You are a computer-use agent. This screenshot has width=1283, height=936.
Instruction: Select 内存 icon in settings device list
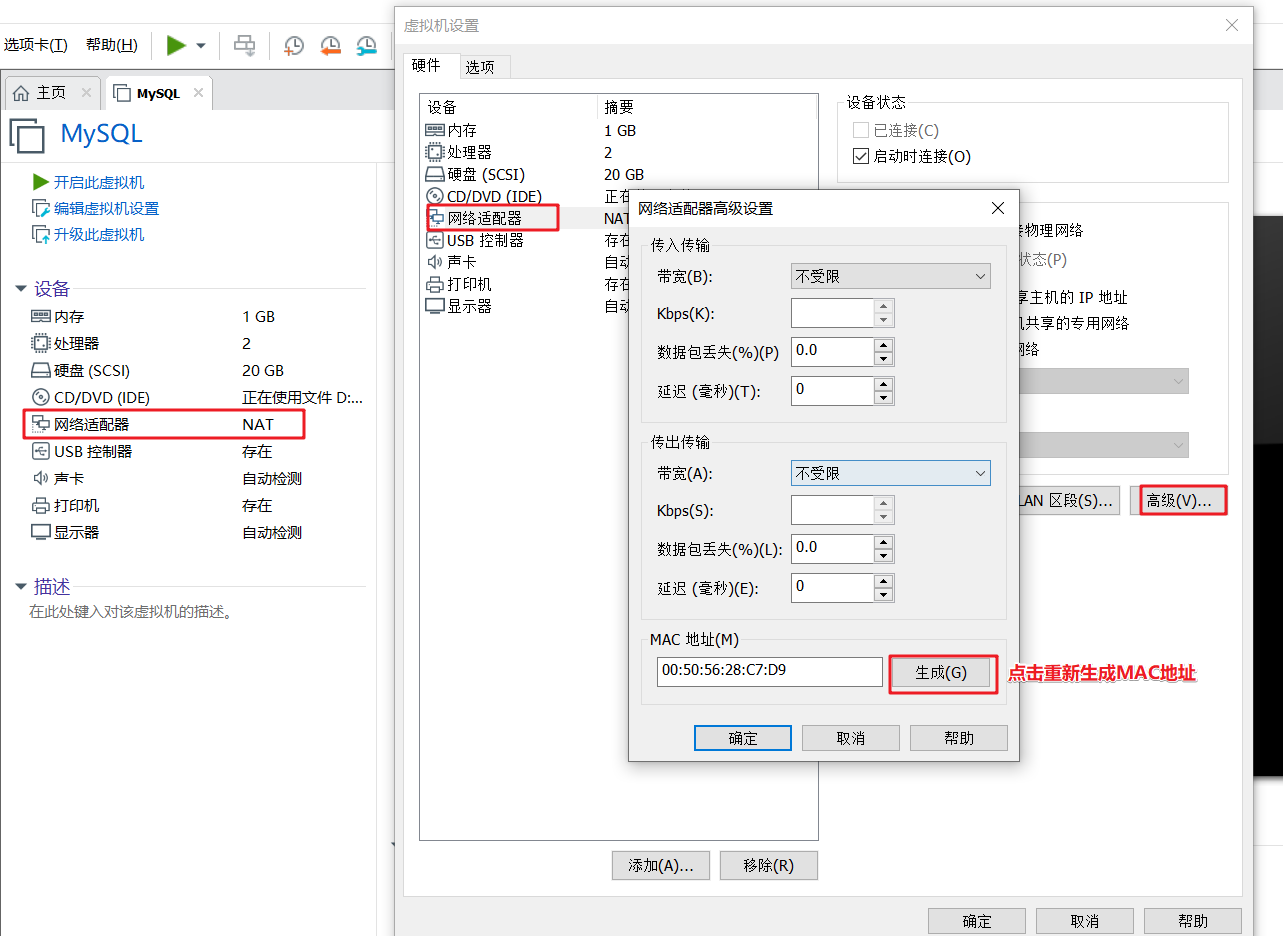(x=435, y=130)
